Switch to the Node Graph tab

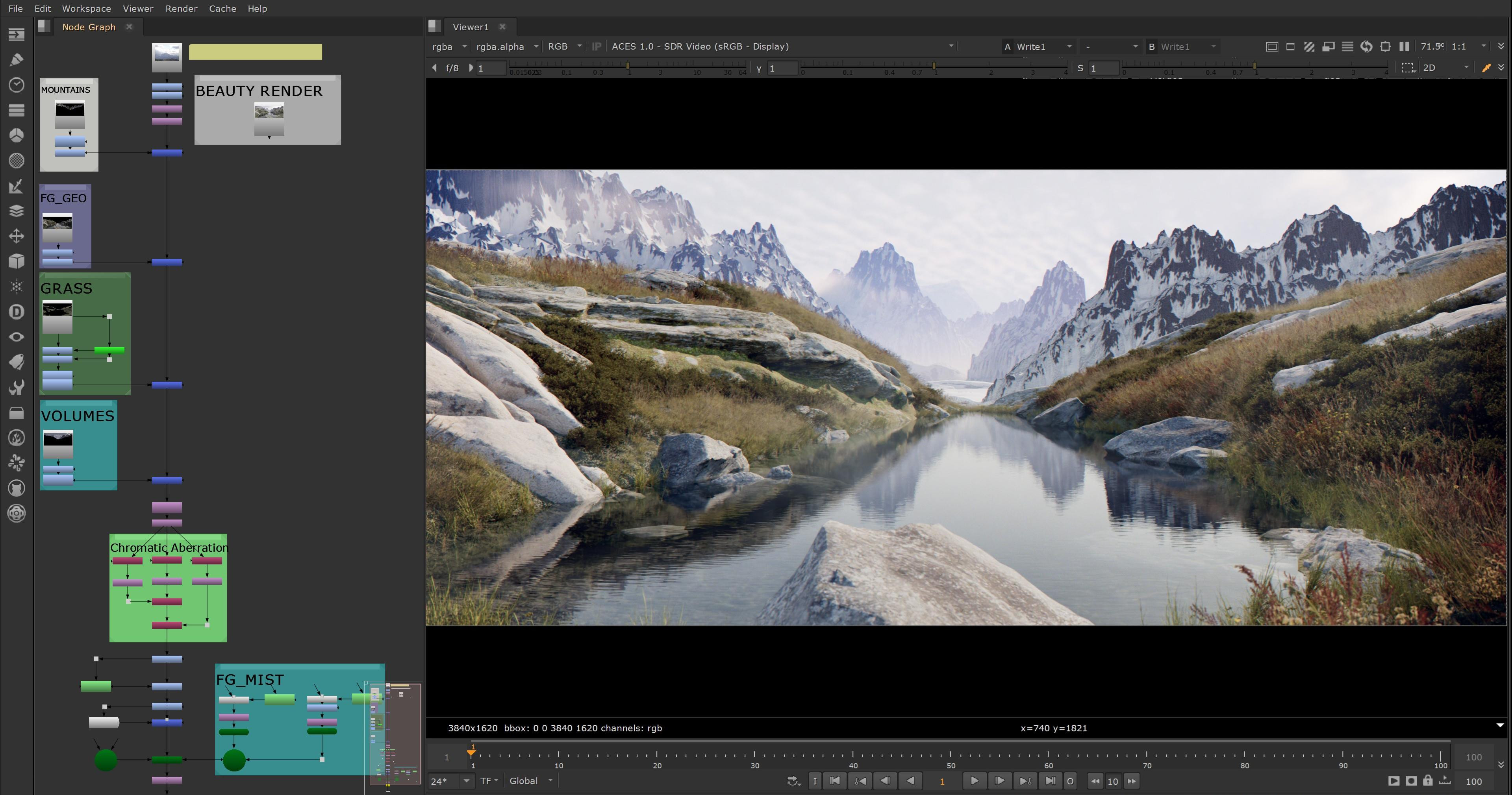89,27
